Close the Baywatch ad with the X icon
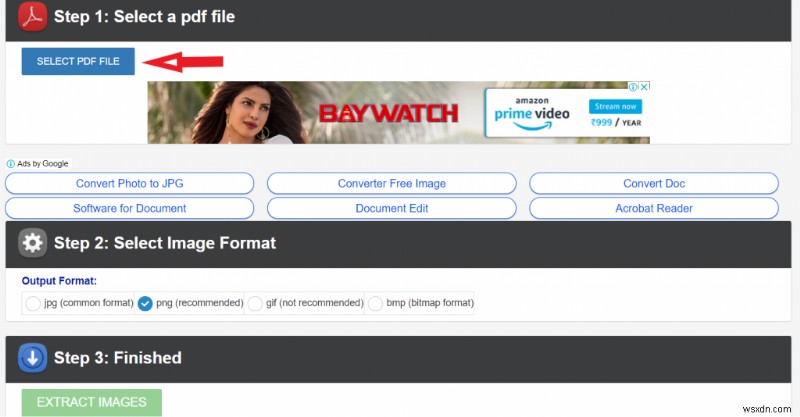Screen dimensions: 800x417 point(644,87)
